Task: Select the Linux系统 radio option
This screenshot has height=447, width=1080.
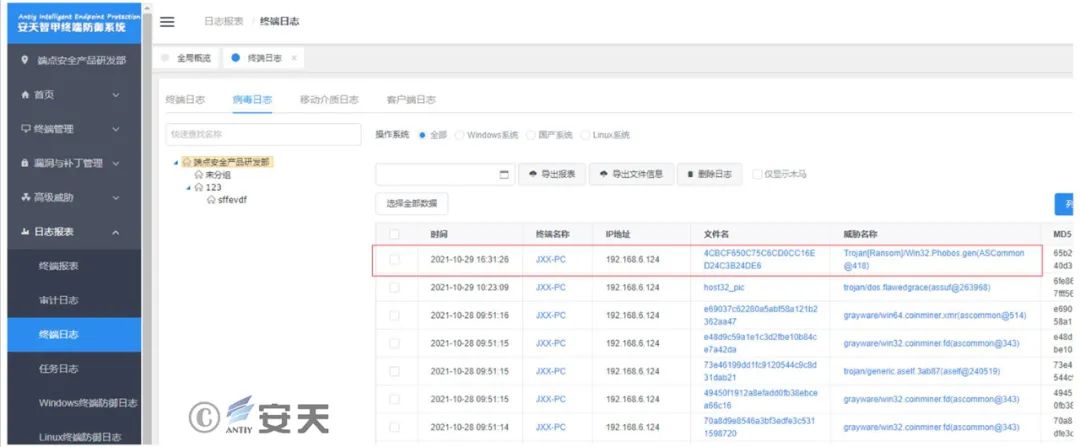Action: coord(585,135)
